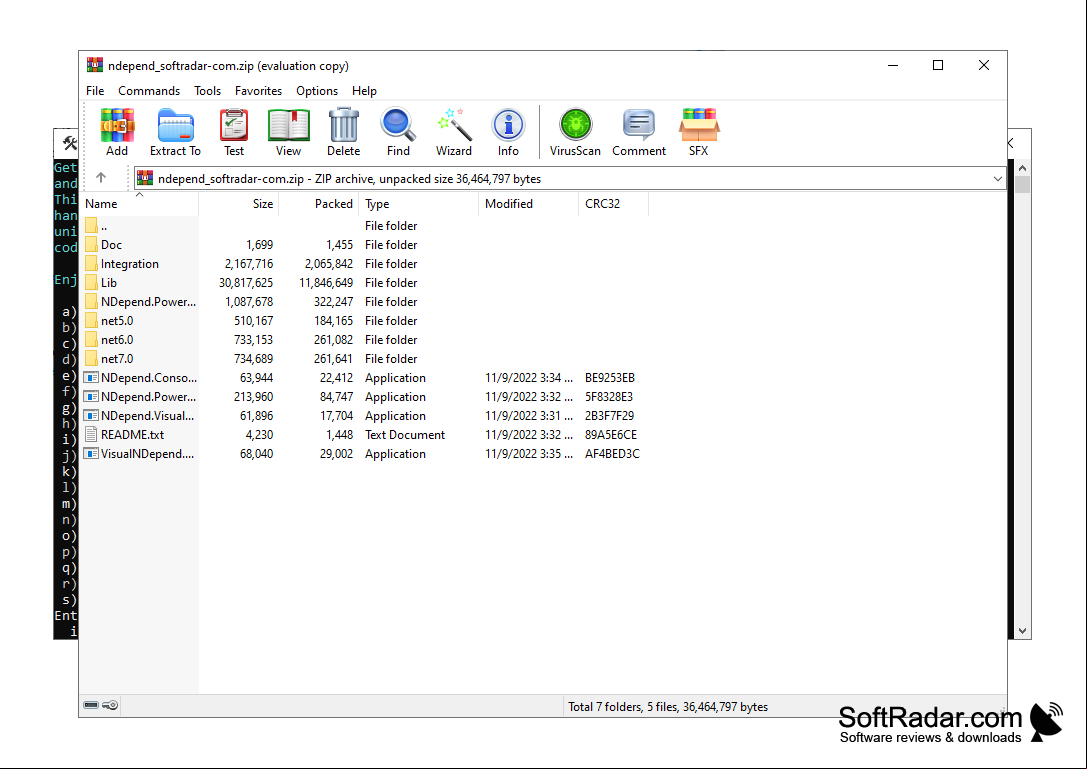Image resolution: width=1087 pixels, height=769 pixels.
Task: Click the net5.0 packed size 184,165
Action: (x=333, y=320)
